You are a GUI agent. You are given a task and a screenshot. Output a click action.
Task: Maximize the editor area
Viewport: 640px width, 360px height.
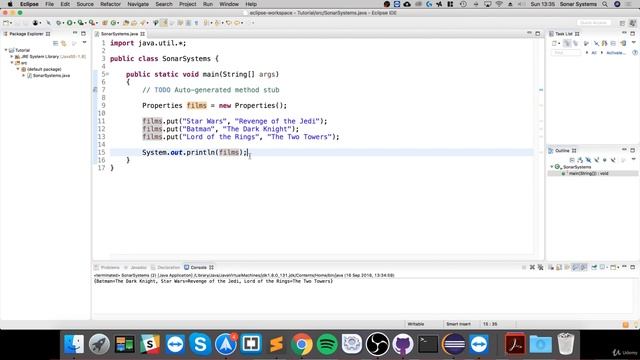[538, 33]
